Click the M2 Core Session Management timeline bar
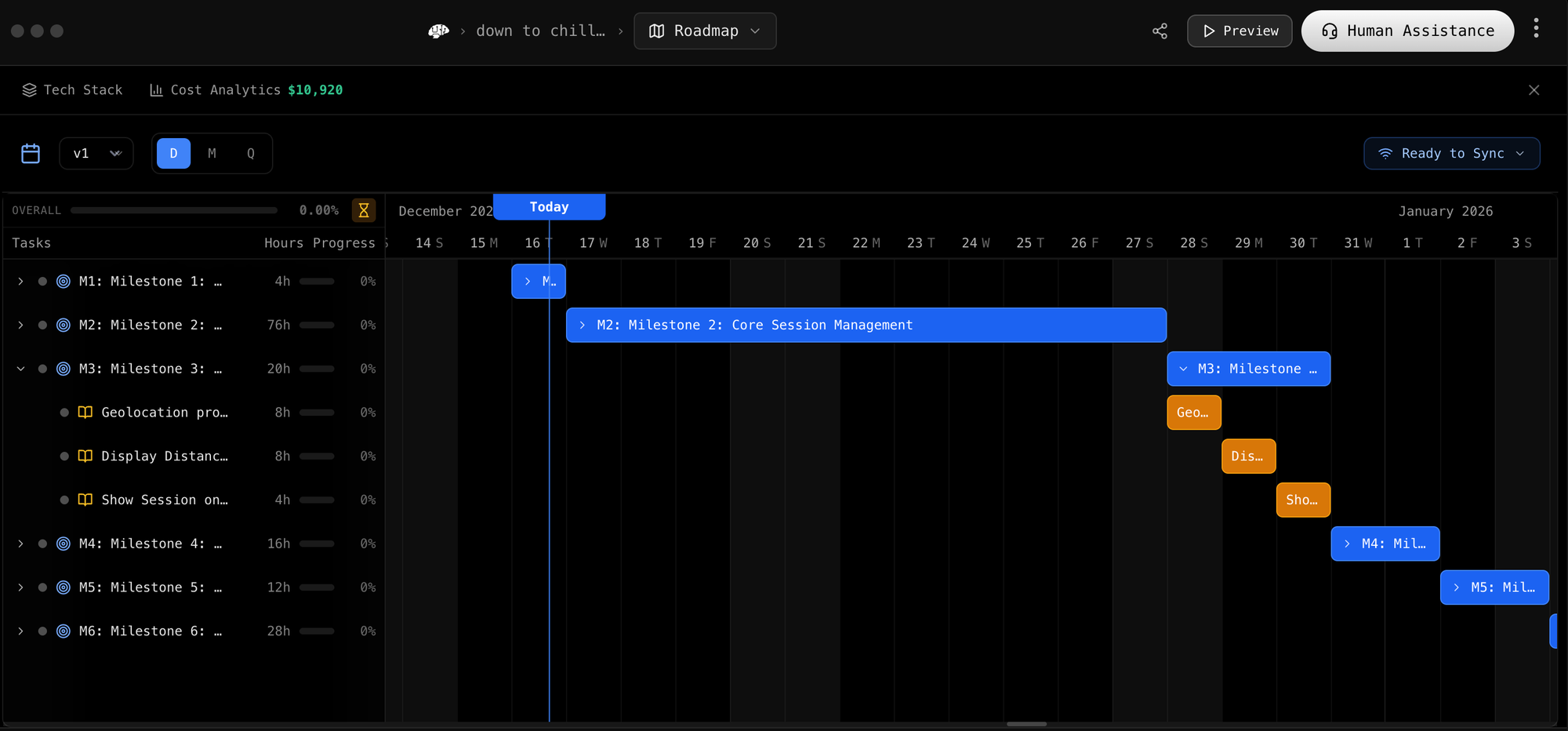Screen dimensions: 1568x731 point(866,325)
